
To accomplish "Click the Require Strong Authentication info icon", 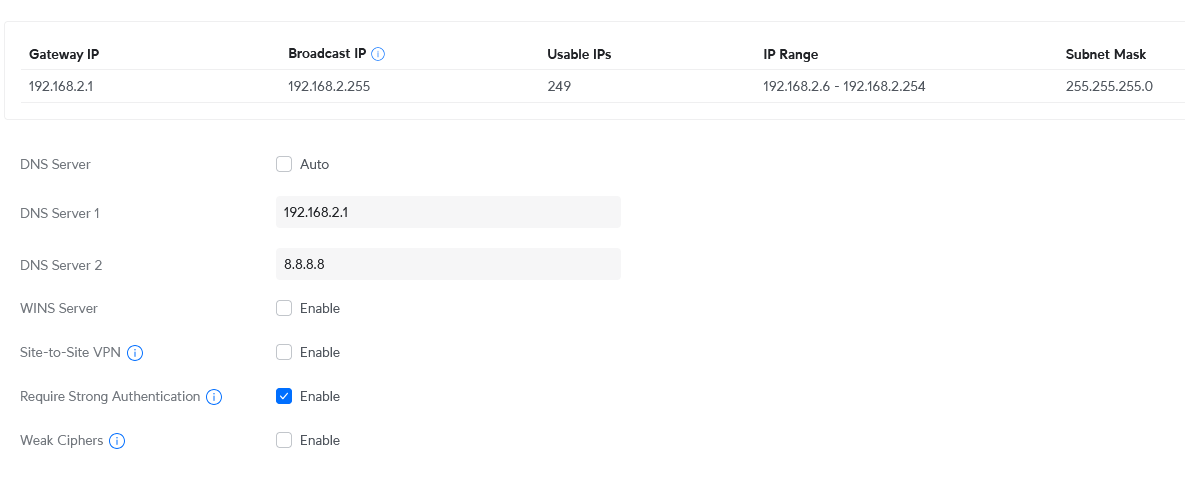I will (214, 397).
